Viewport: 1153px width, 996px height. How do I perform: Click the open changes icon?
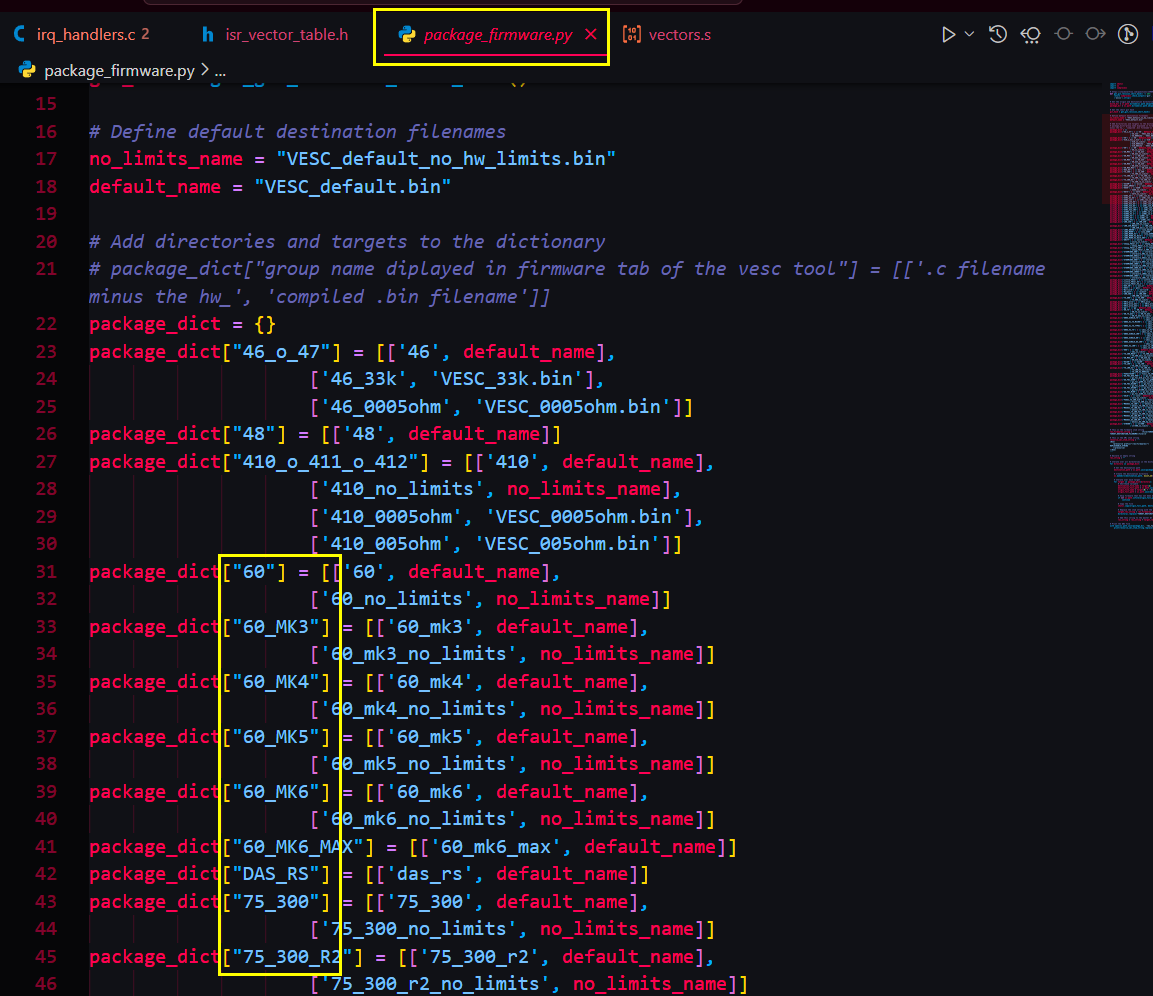[x=1030, y=35]
